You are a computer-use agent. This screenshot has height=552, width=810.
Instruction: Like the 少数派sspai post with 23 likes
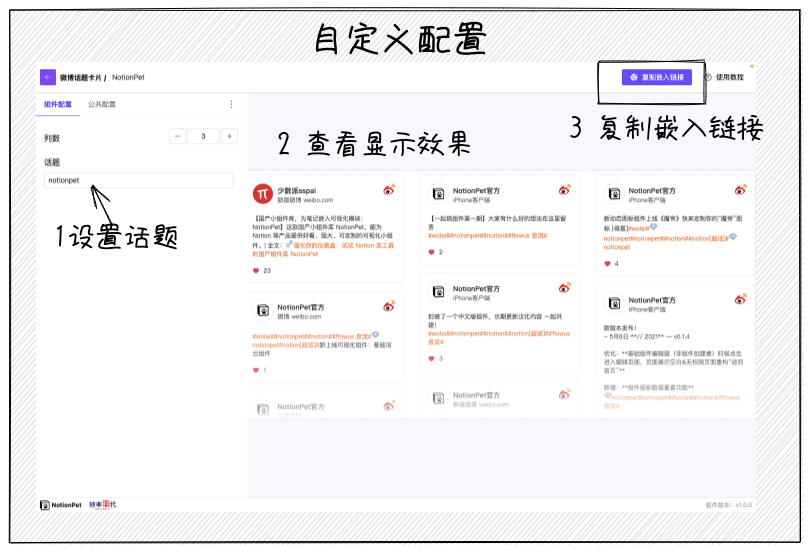[x=256, y=271]
